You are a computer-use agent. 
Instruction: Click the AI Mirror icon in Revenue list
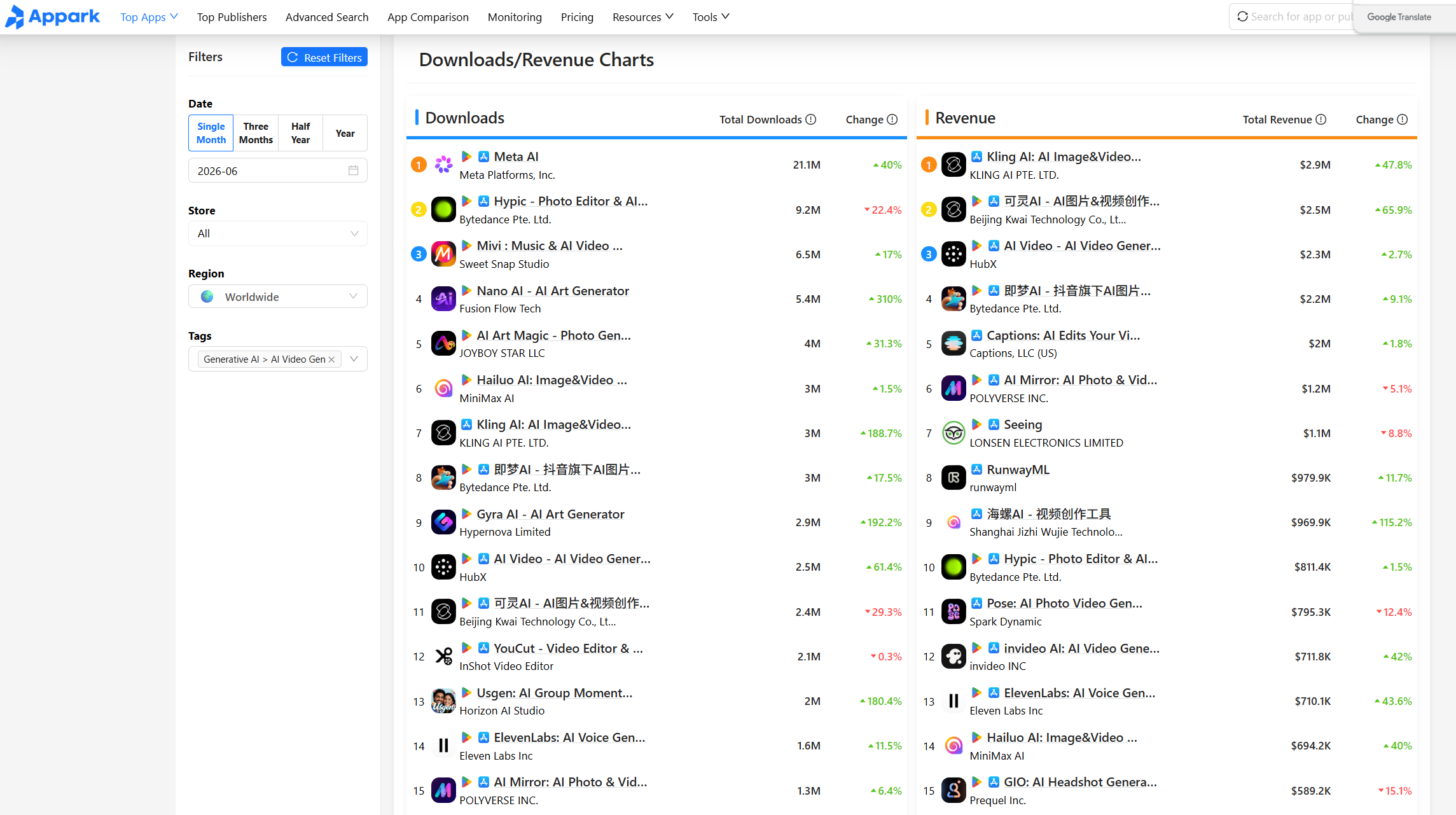[x=953, y=388]
